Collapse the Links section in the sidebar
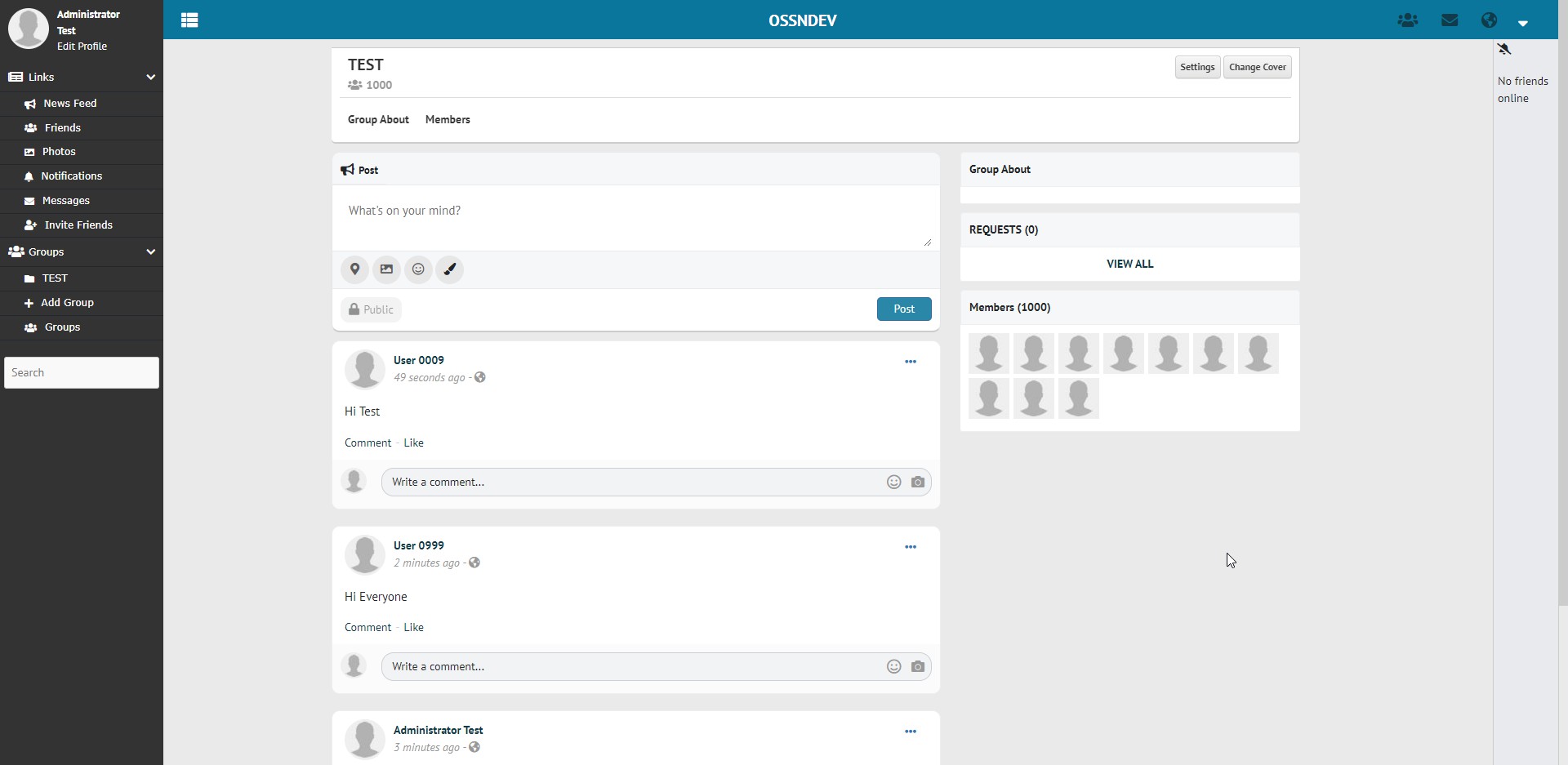Screen dimensions: 1568x765 150,78
